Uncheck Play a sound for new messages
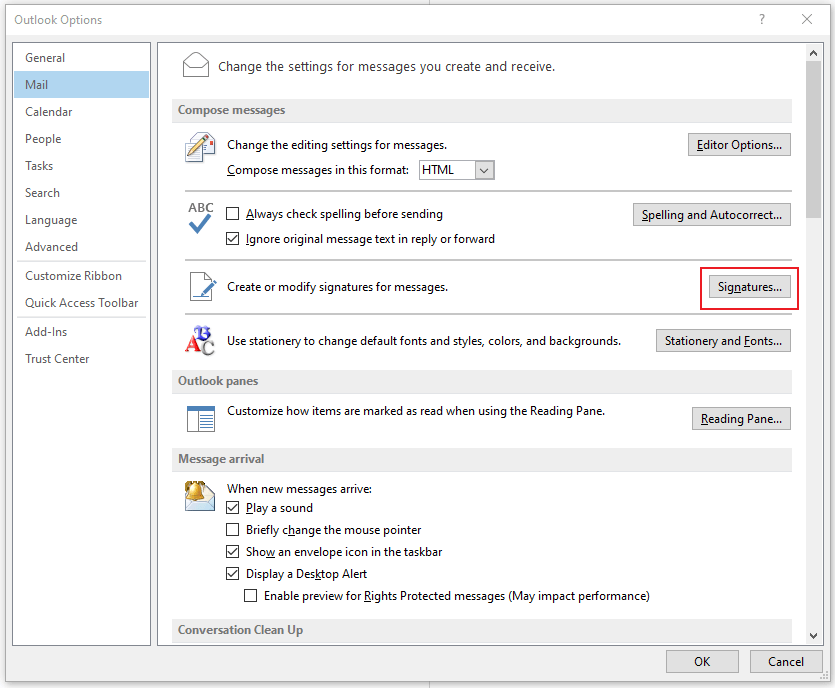This screenshot has height=688, width=835. pos(232,507)
